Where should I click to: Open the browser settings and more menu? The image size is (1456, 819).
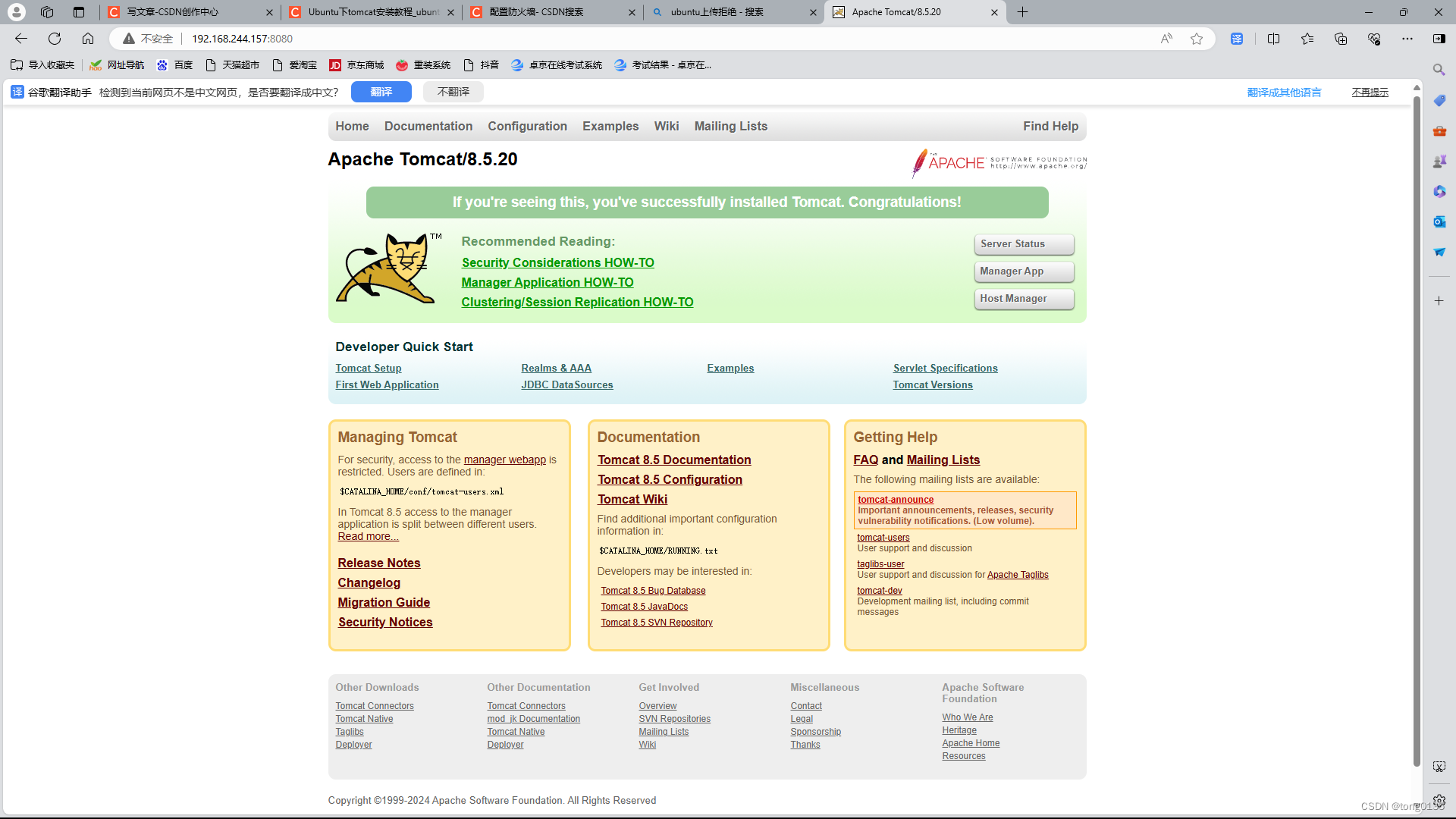click(x=1407, y=39)
